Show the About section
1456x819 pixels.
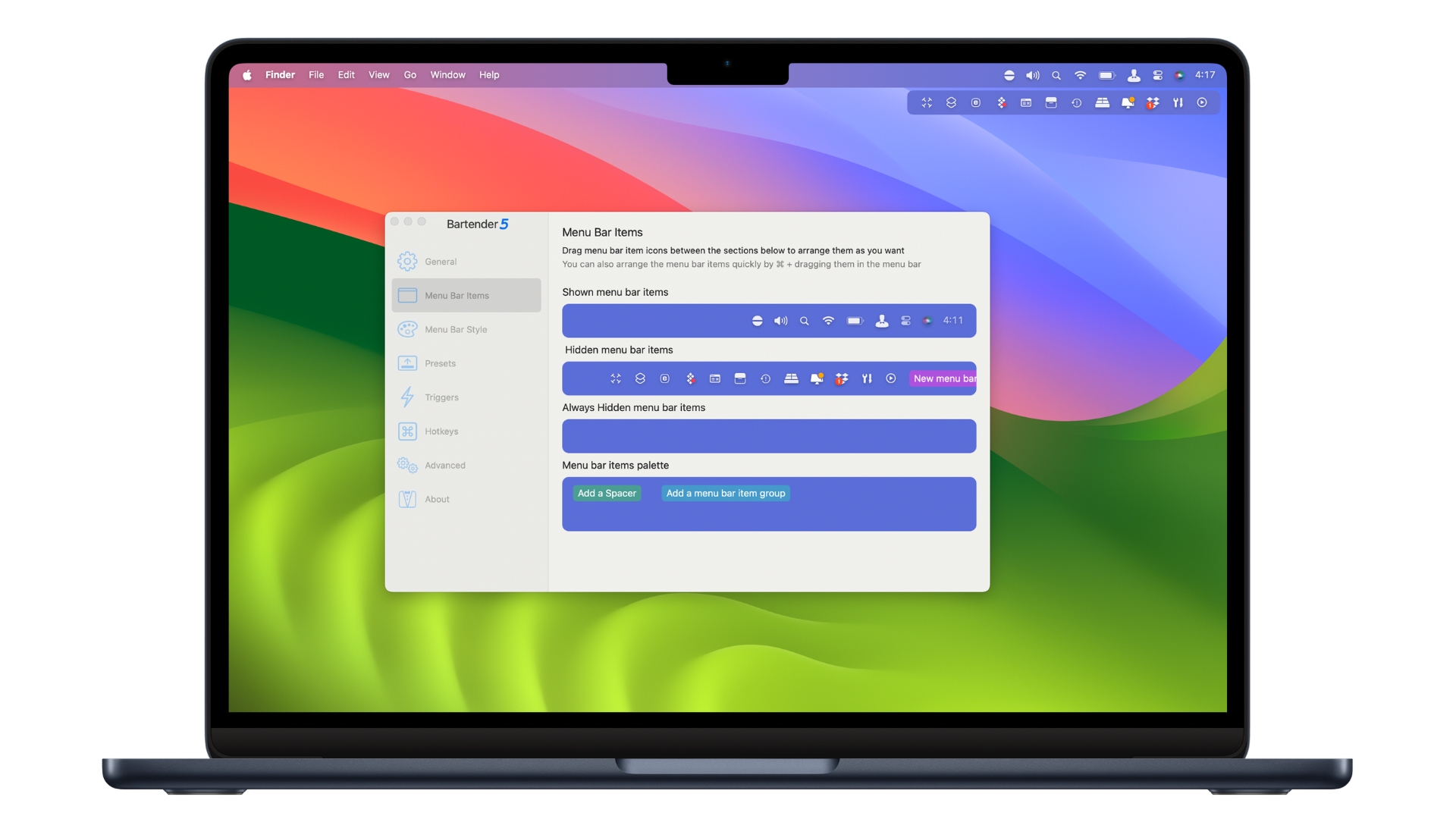466,499
